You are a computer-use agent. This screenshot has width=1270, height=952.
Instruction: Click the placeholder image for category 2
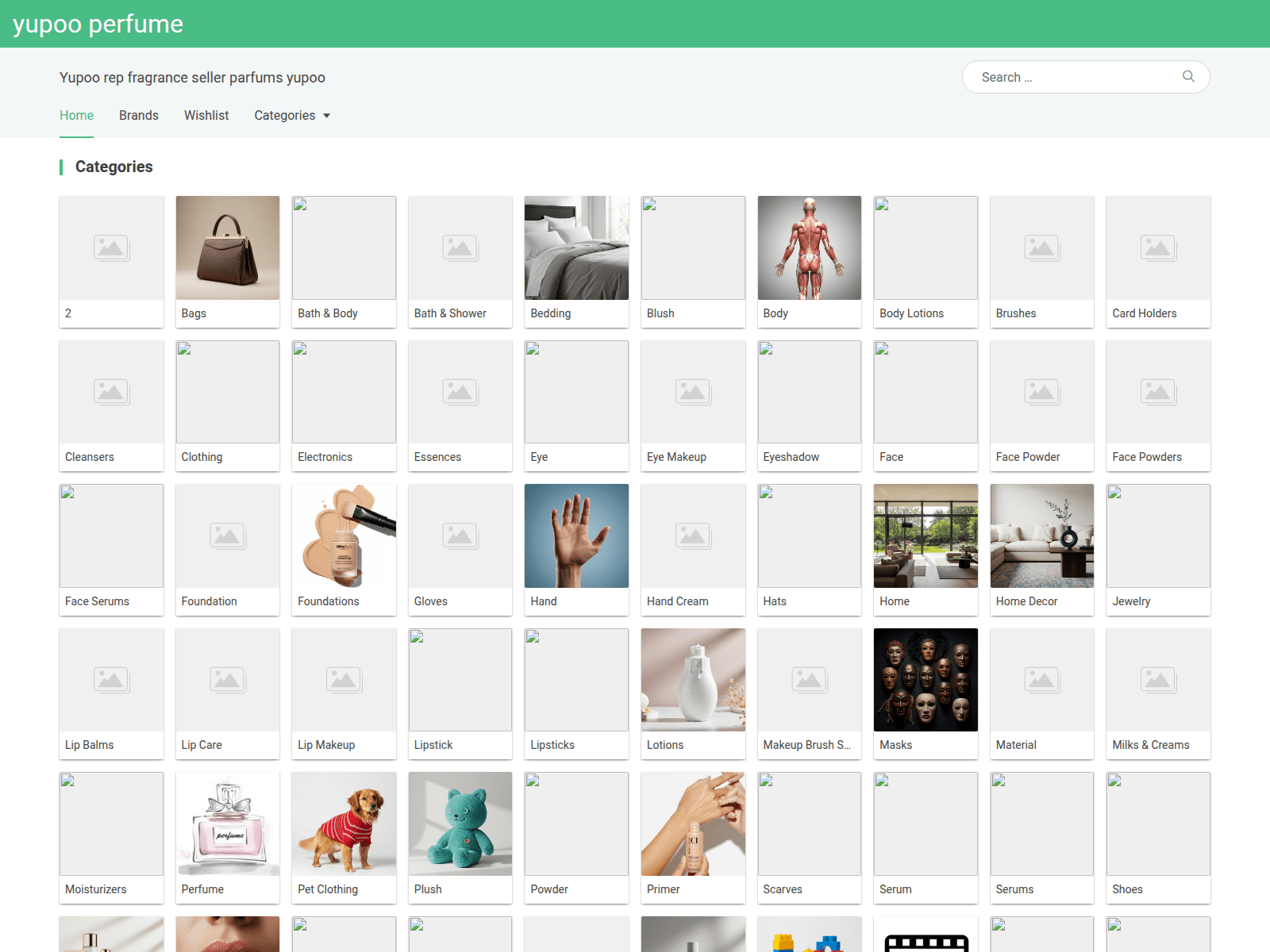coord(111,248)
